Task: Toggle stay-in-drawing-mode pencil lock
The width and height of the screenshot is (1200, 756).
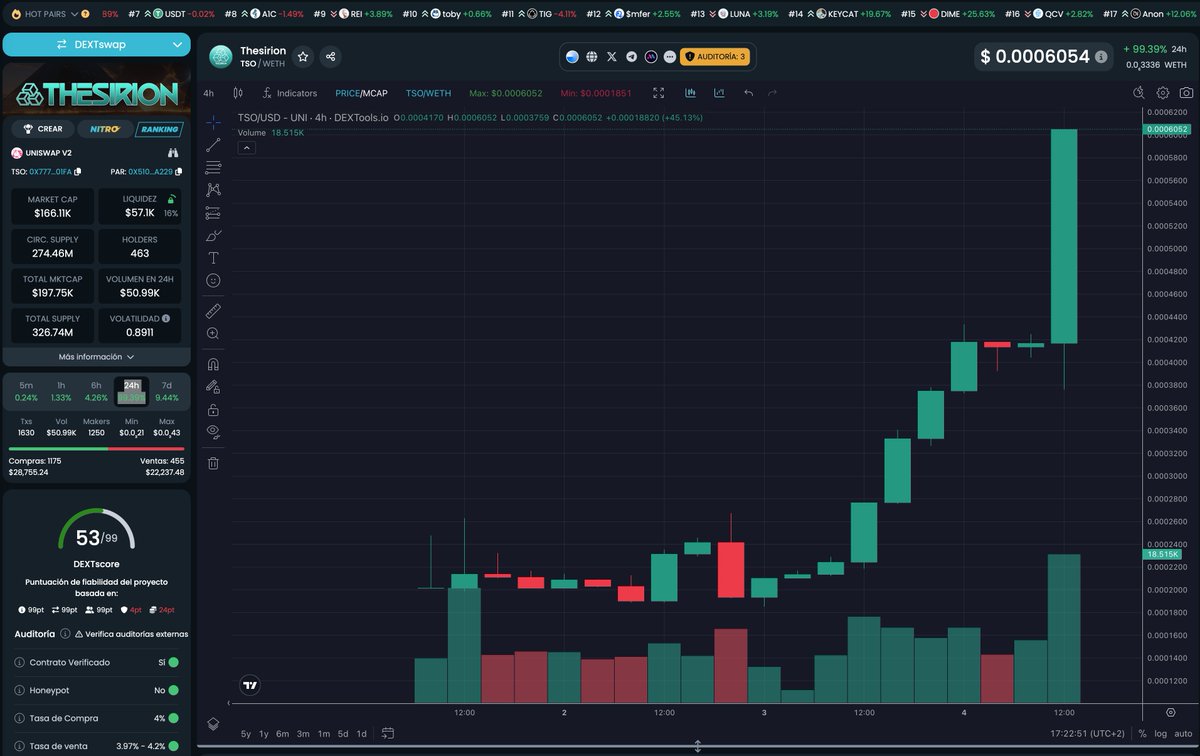Action: tap(213, 386)
